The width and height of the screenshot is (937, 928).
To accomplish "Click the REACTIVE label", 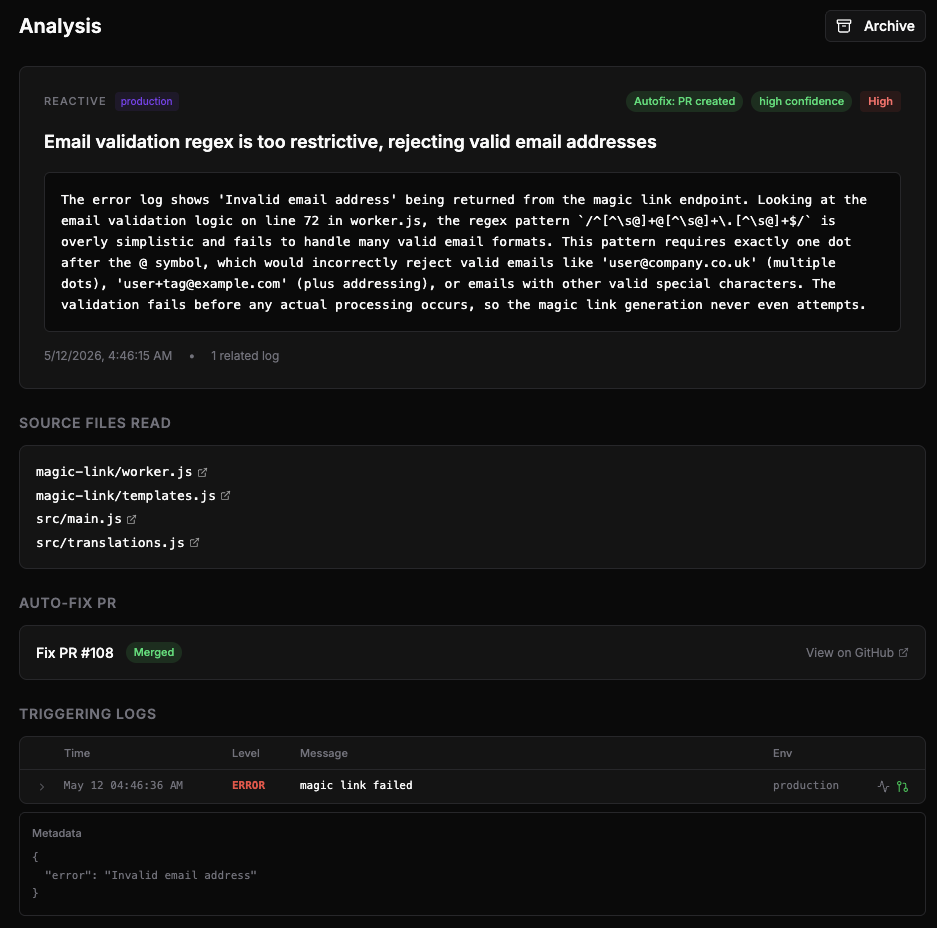I will 75,101.
